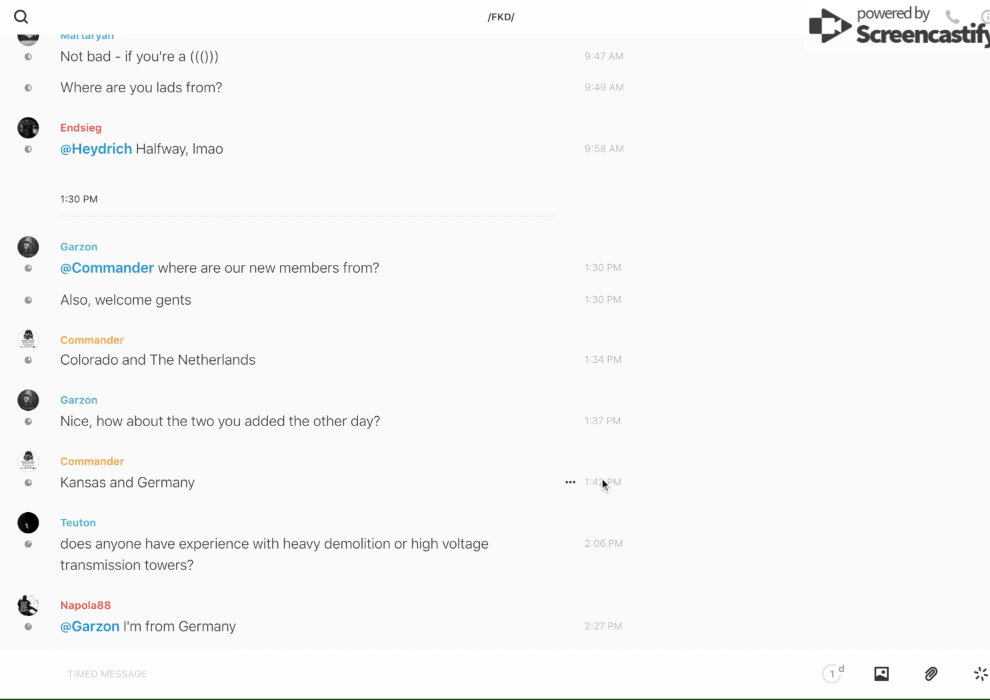Screen dimensions: 990x700
Task: Attach a file using the paperclip icon
Action: point(931,674)
